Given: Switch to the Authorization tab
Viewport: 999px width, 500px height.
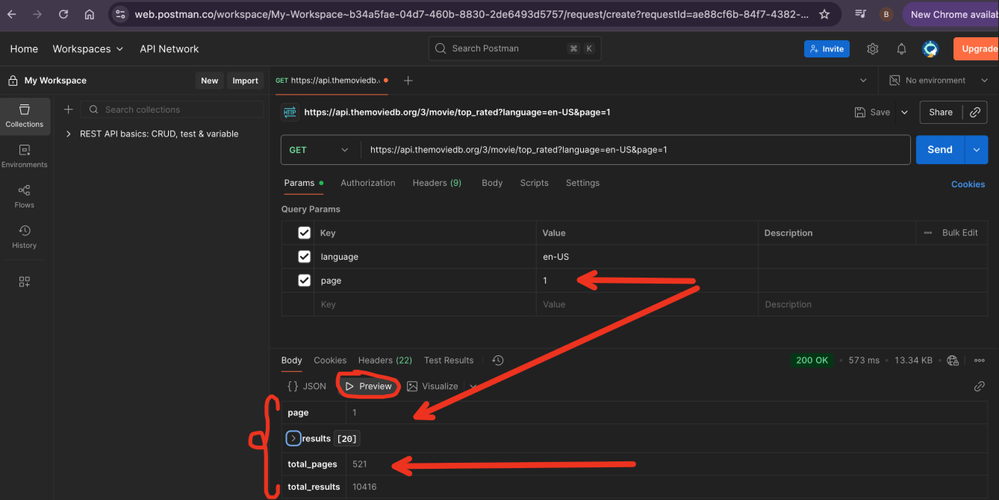Looking at the screenshot, I should 367,183.
